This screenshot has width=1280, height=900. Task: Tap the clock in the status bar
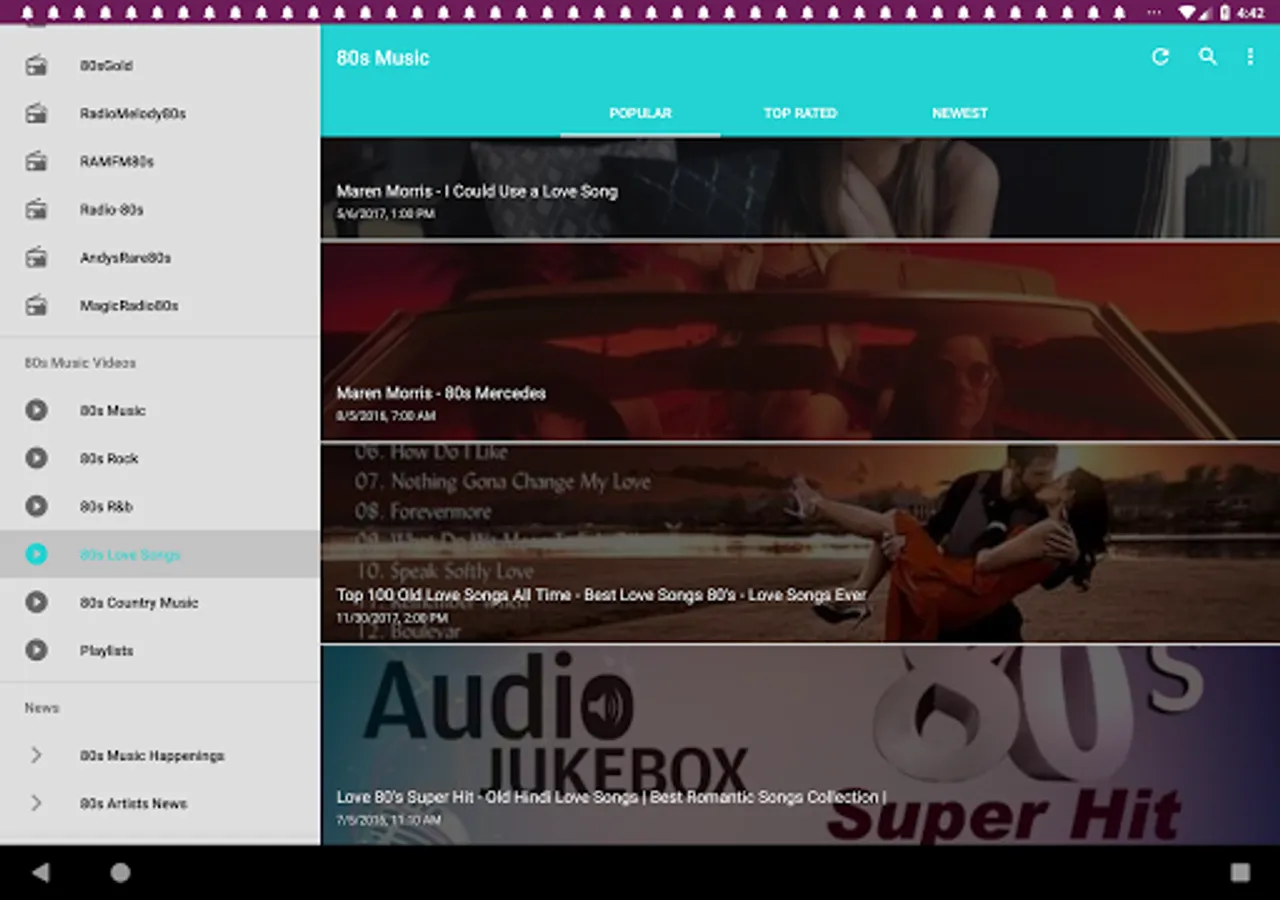click(1251, 13)
